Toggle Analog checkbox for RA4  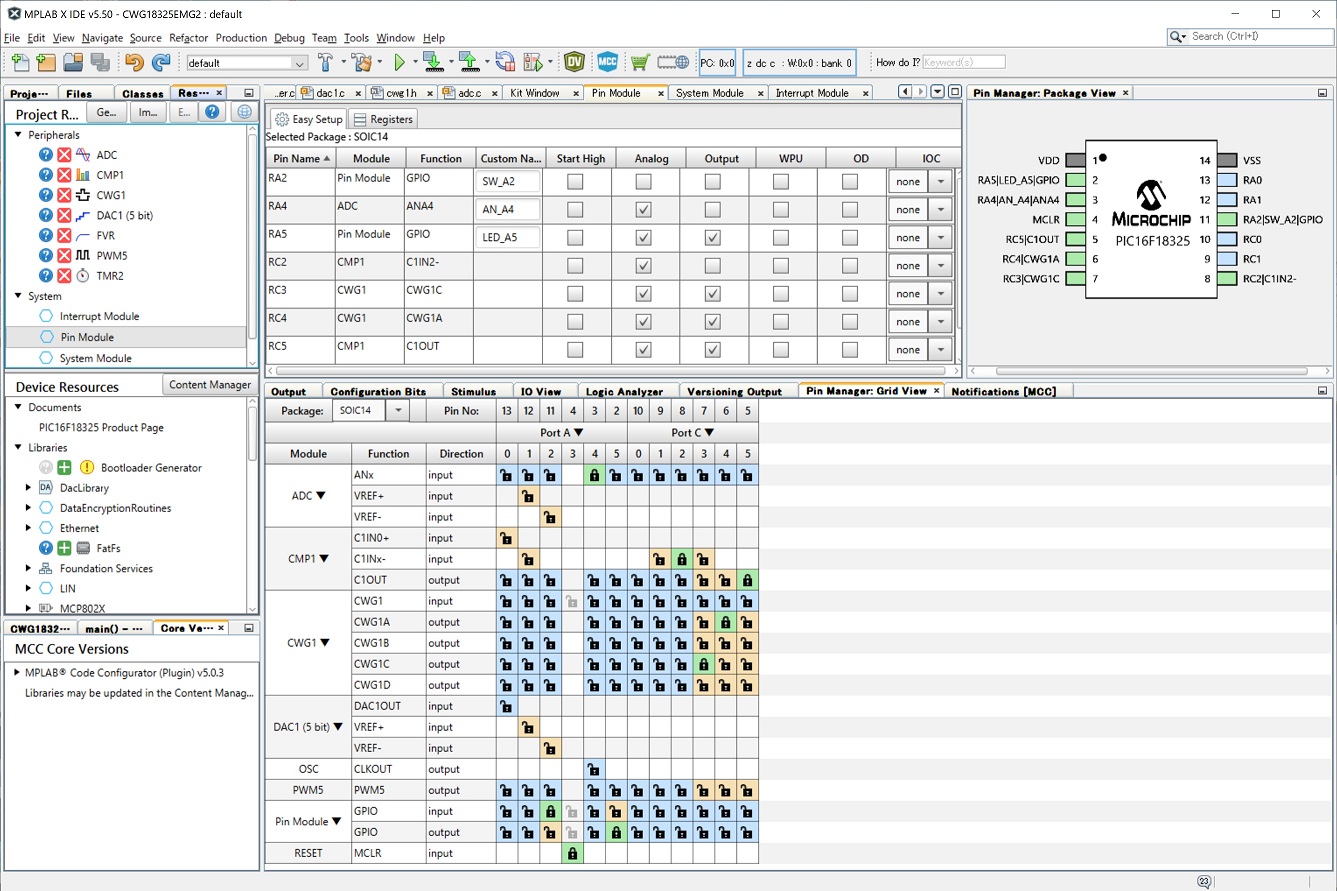click(x=644, y=210)
